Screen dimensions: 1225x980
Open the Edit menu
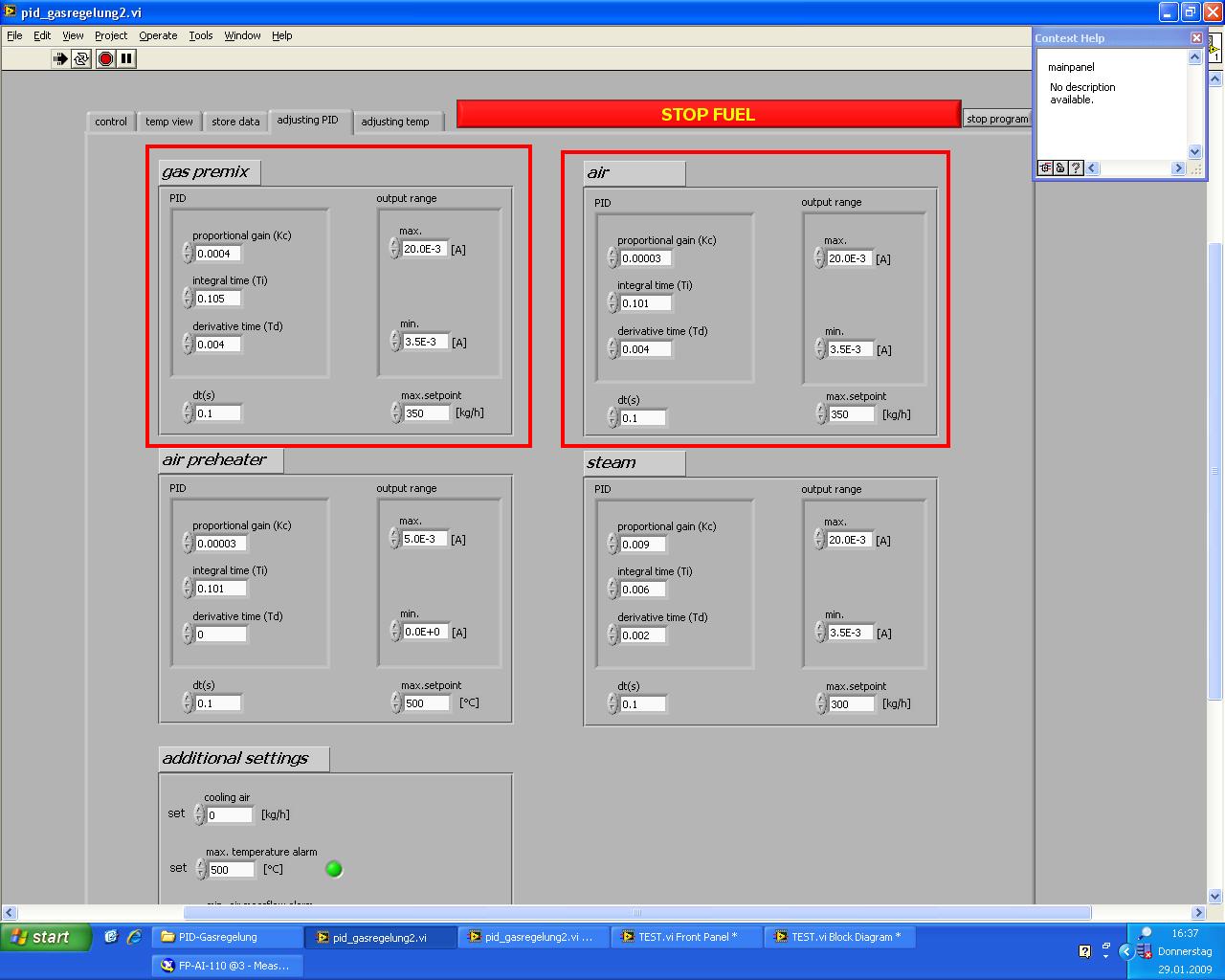pos(42,35)
